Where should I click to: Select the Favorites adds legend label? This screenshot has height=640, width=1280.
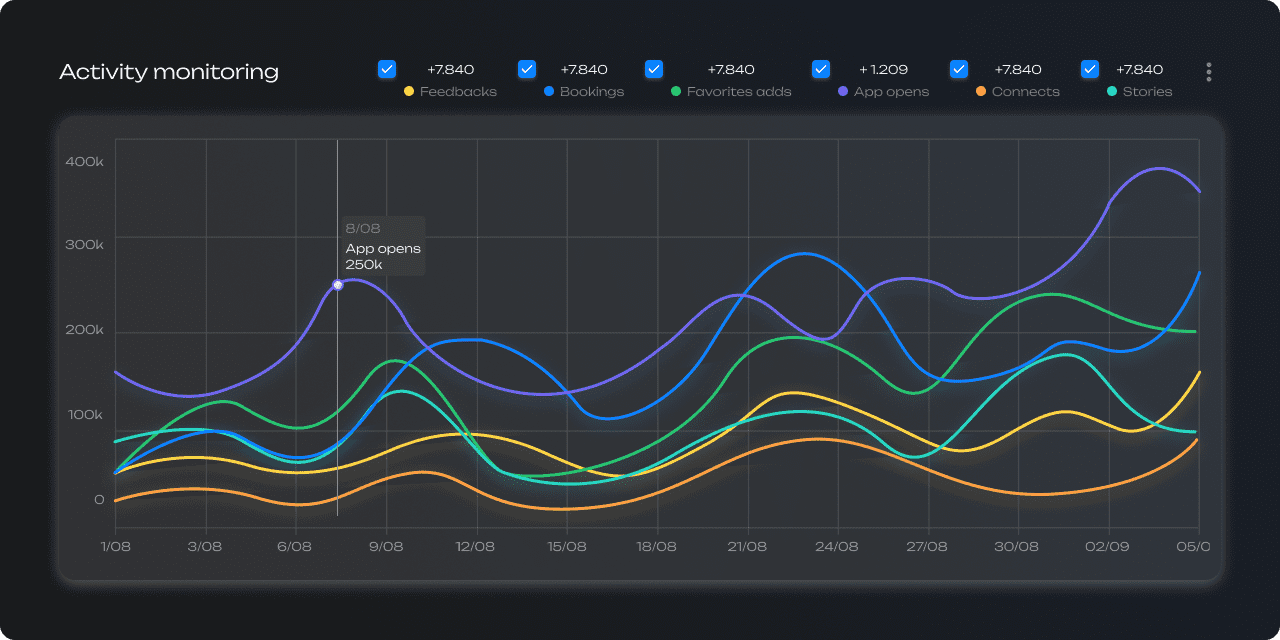click(x=738, y=92)
